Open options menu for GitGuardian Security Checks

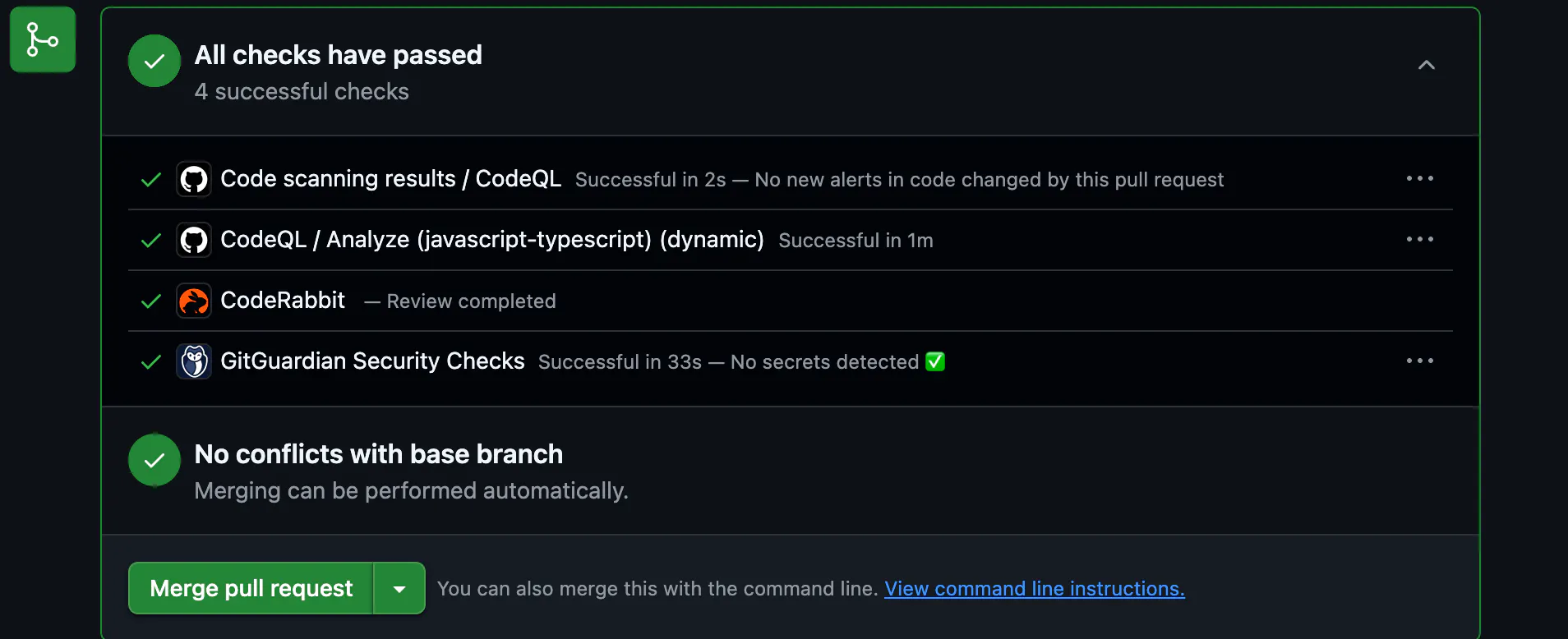(x=1419, y=361)
